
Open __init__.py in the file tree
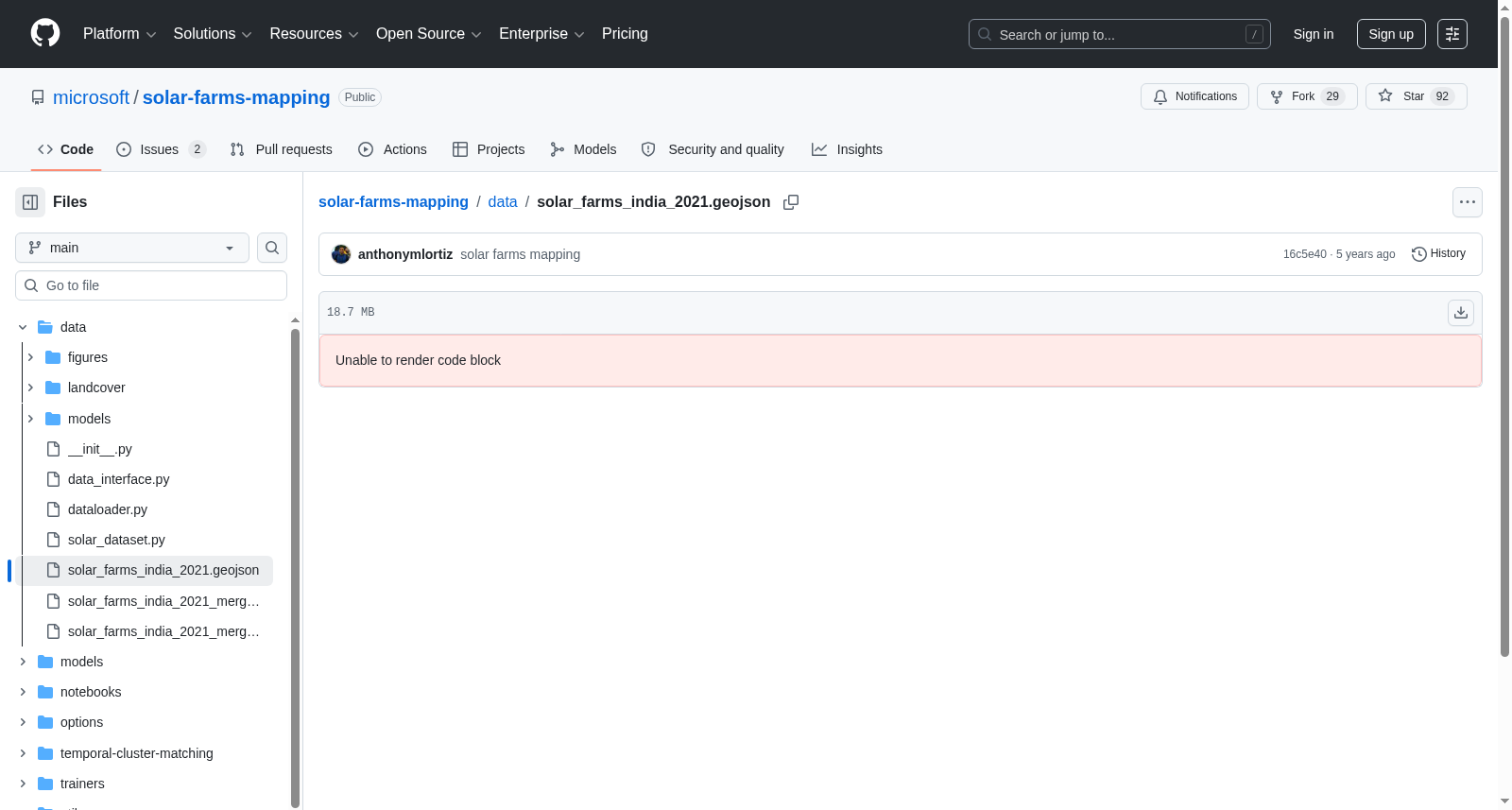[x=99, y=449]
